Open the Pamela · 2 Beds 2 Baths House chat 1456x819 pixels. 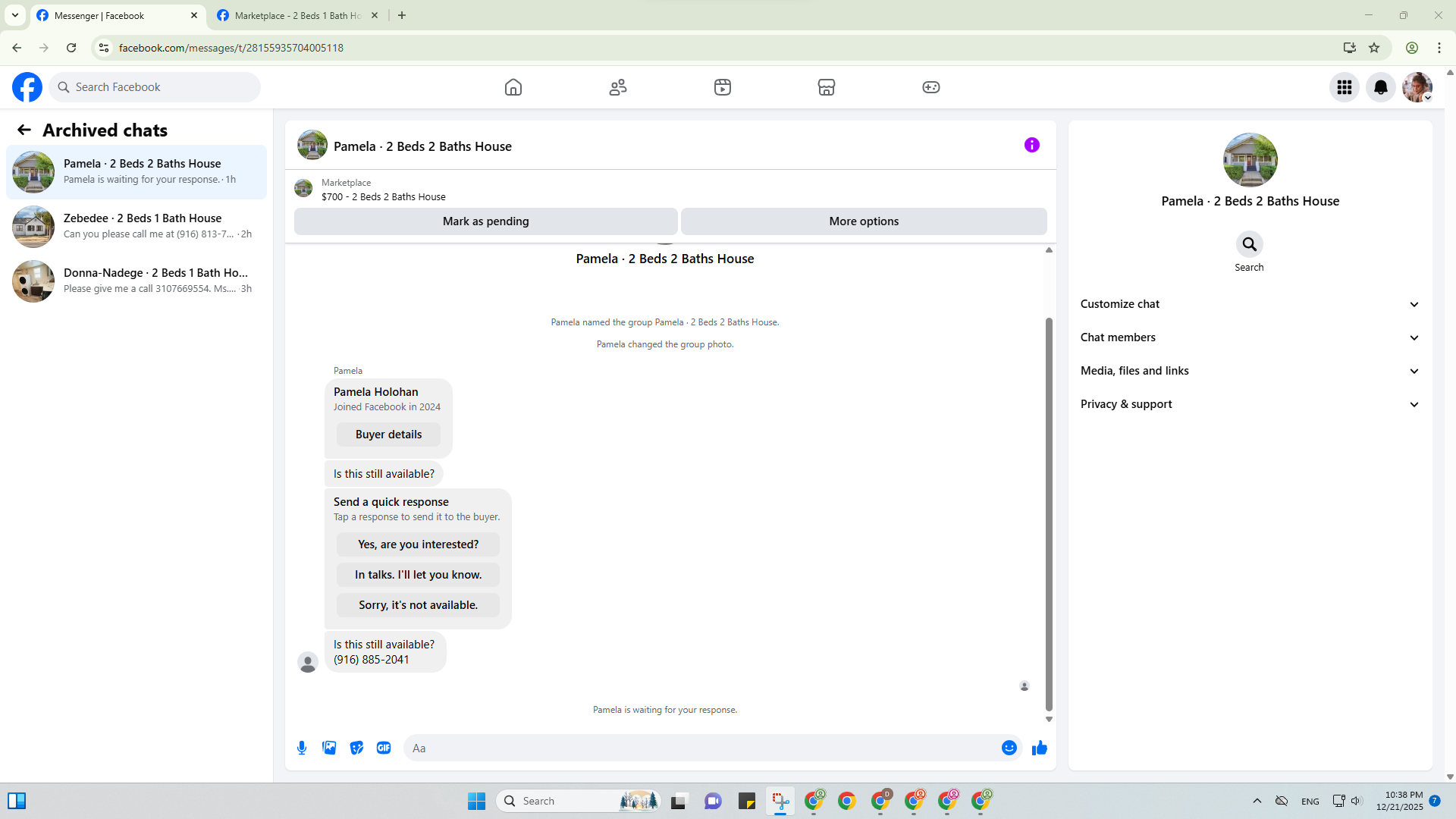coord(136,172)
